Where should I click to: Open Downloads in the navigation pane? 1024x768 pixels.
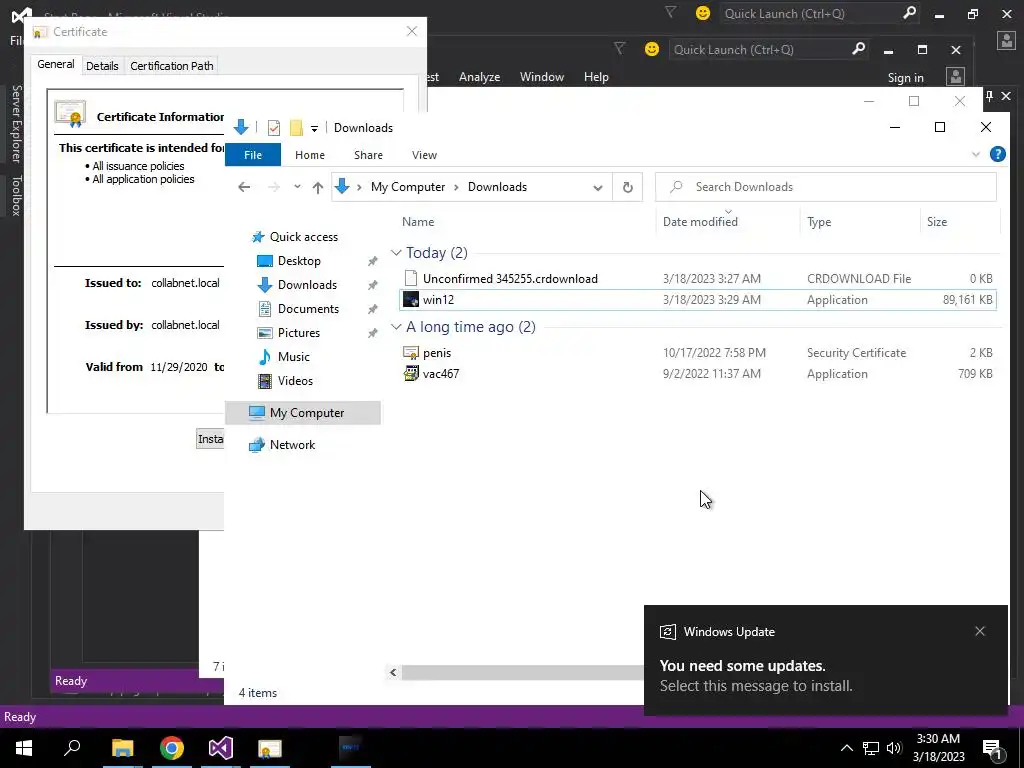coord(307,285)
